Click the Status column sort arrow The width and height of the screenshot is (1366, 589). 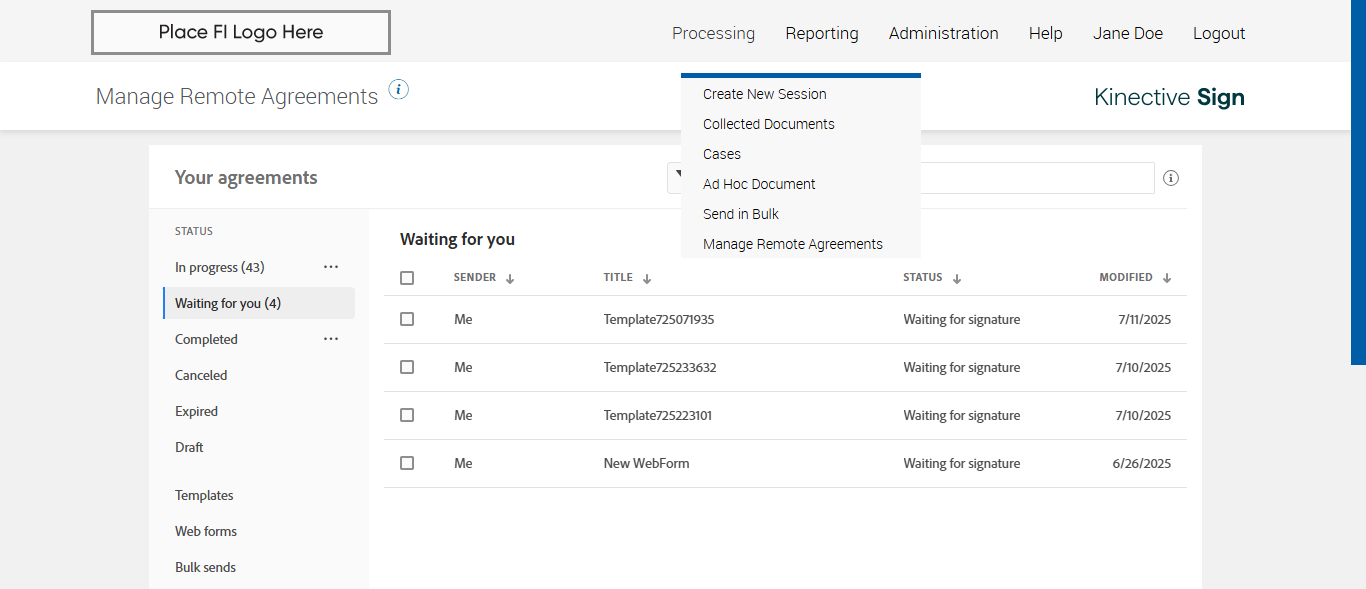[x=957, y=279]
